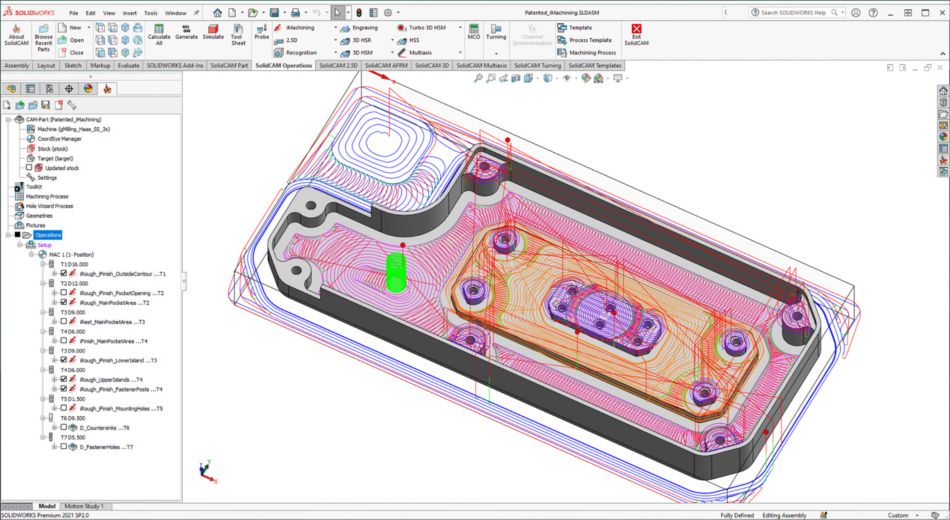Open the Tools menu

(151, 13)
